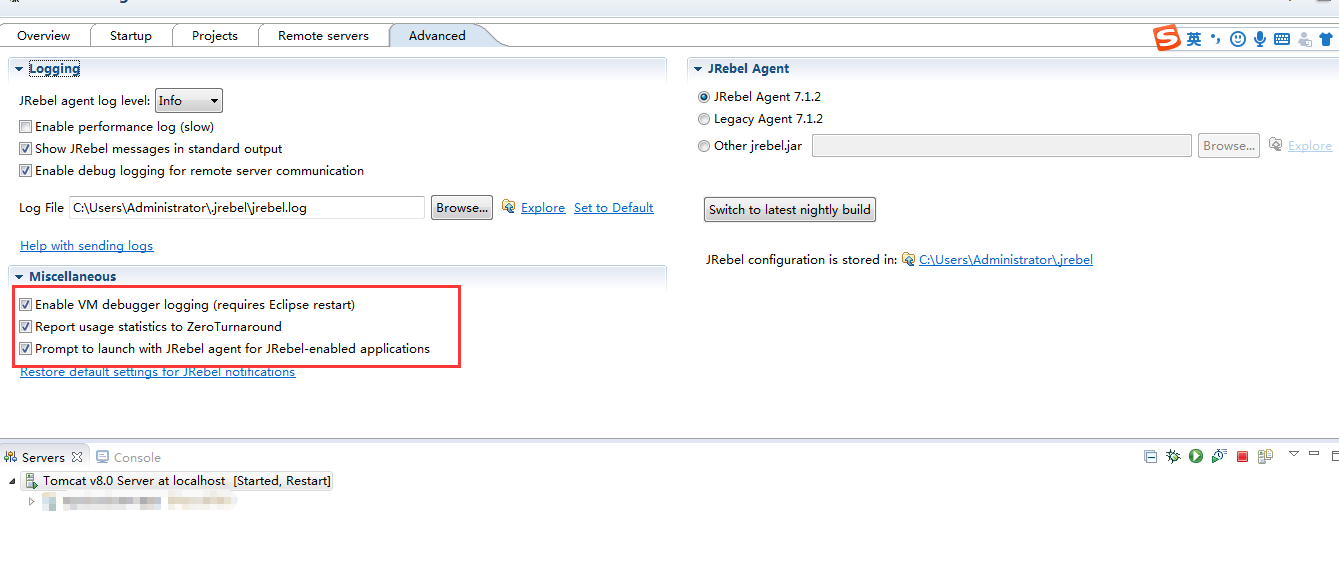This screenshot has height=579, width=1339.
Task: Switch input language via the 英 indicator
Action: tap(1194, 39)
